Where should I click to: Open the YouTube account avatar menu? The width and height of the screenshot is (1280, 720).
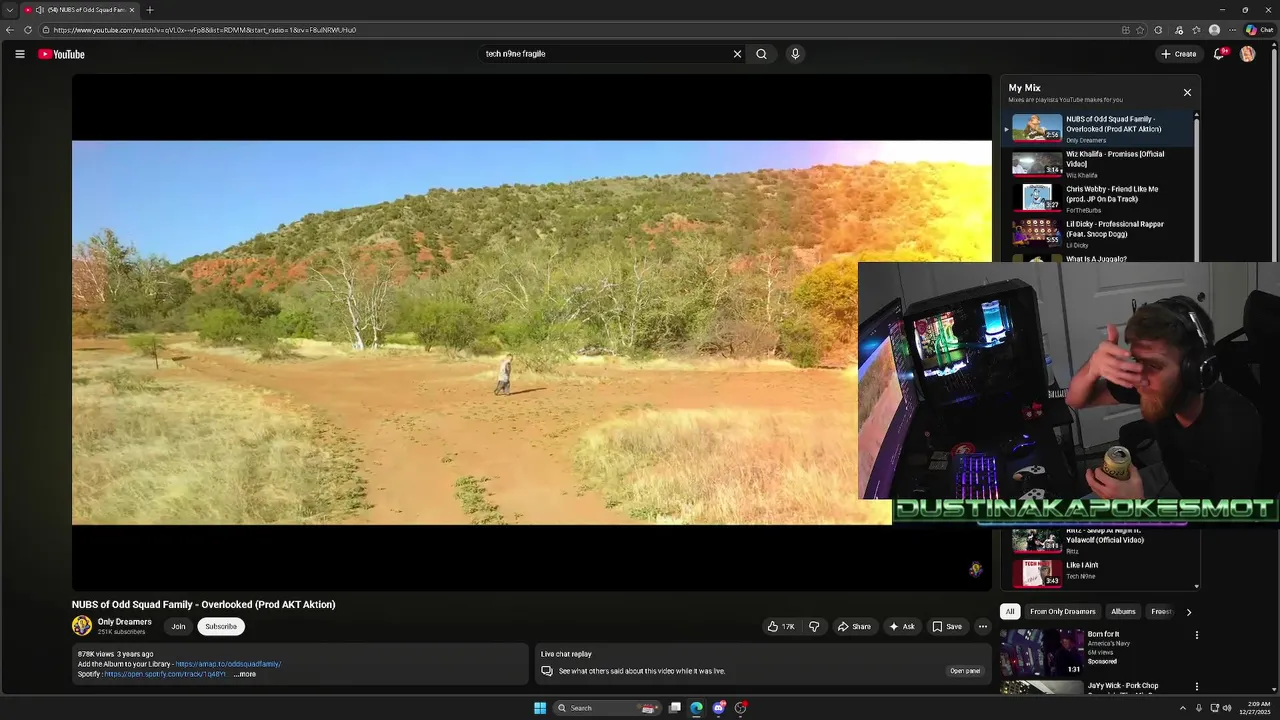1248,54
